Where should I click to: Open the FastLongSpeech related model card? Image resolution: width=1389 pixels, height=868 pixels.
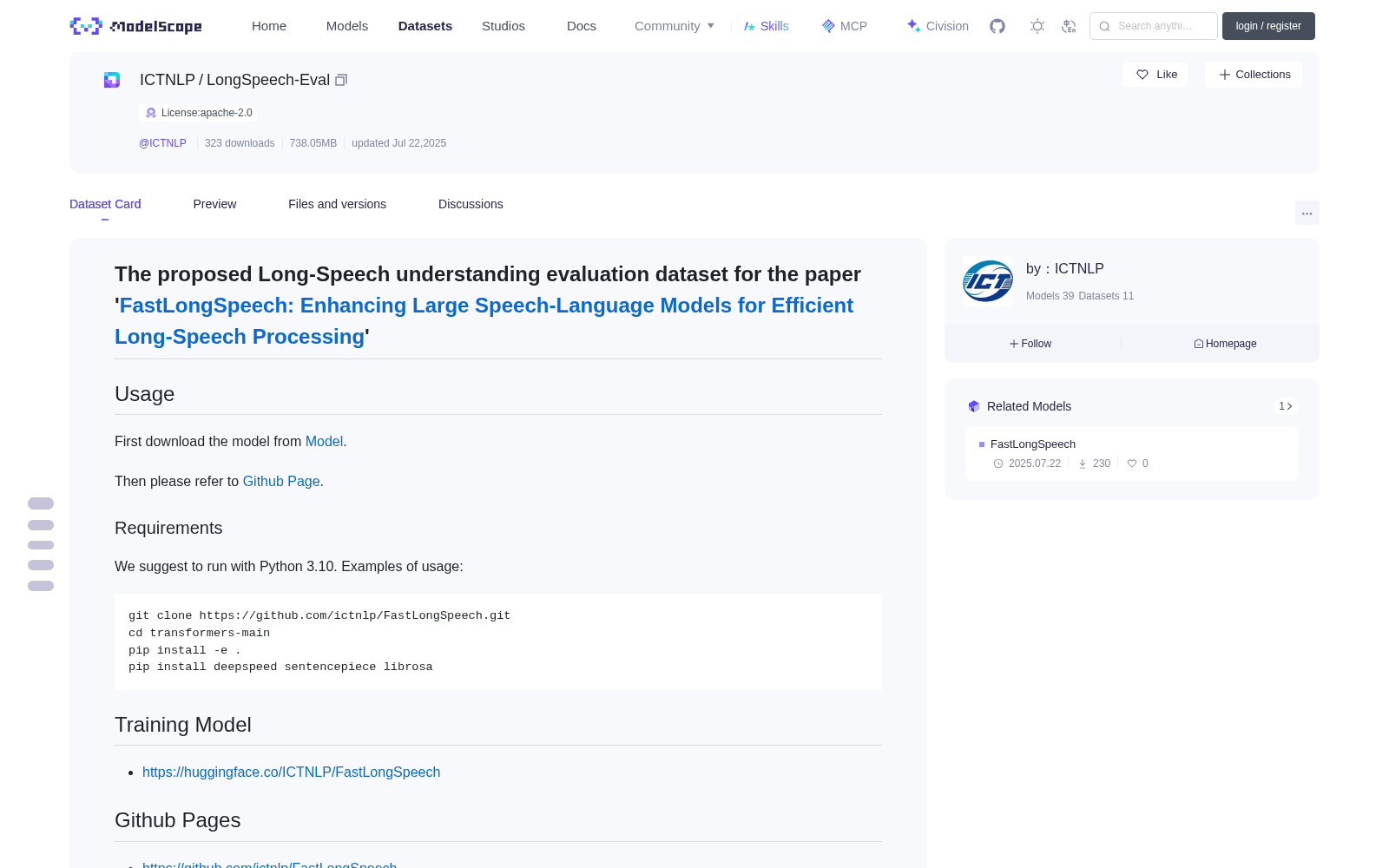pos(1132,454)
